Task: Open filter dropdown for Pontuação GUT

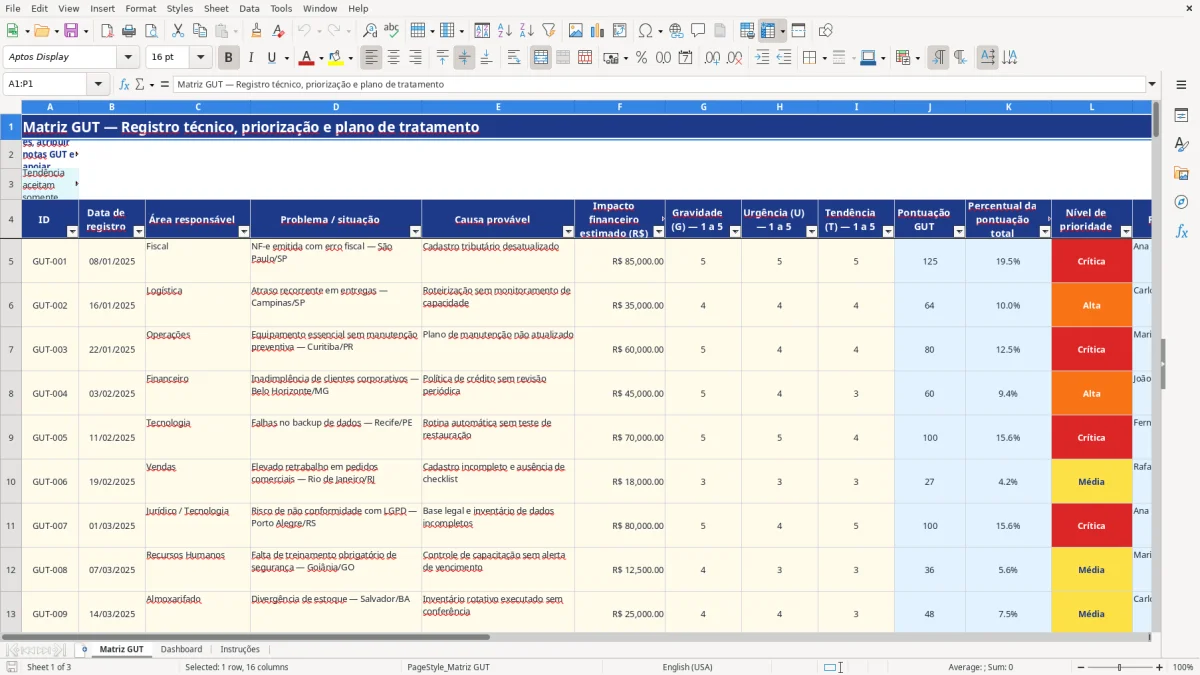Action: coord(959,232)
